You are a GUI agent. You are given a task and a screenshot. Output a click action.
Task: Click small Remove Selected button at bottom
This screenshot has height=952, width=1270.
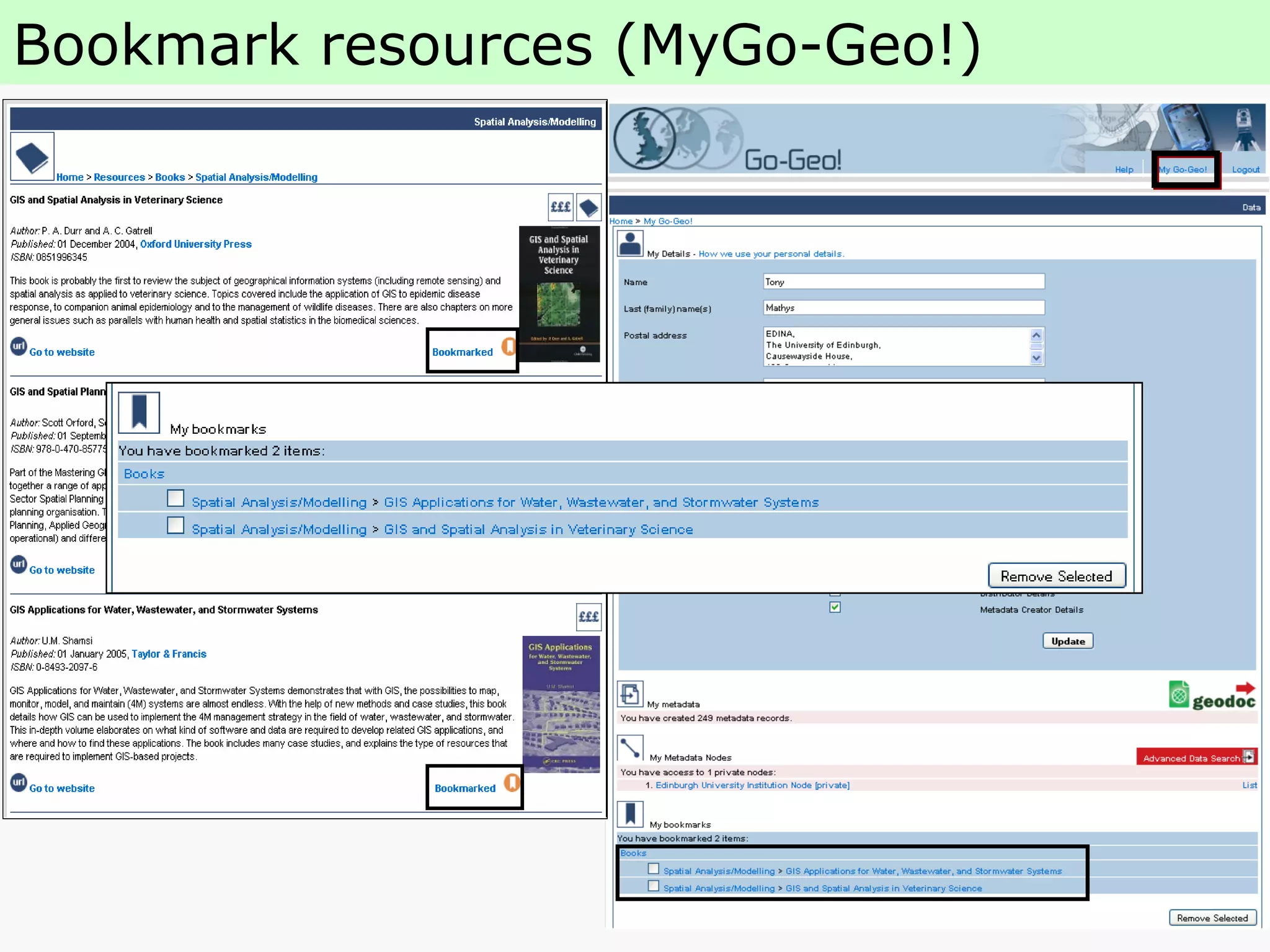pyautogui.click(x=1212, y=918)
